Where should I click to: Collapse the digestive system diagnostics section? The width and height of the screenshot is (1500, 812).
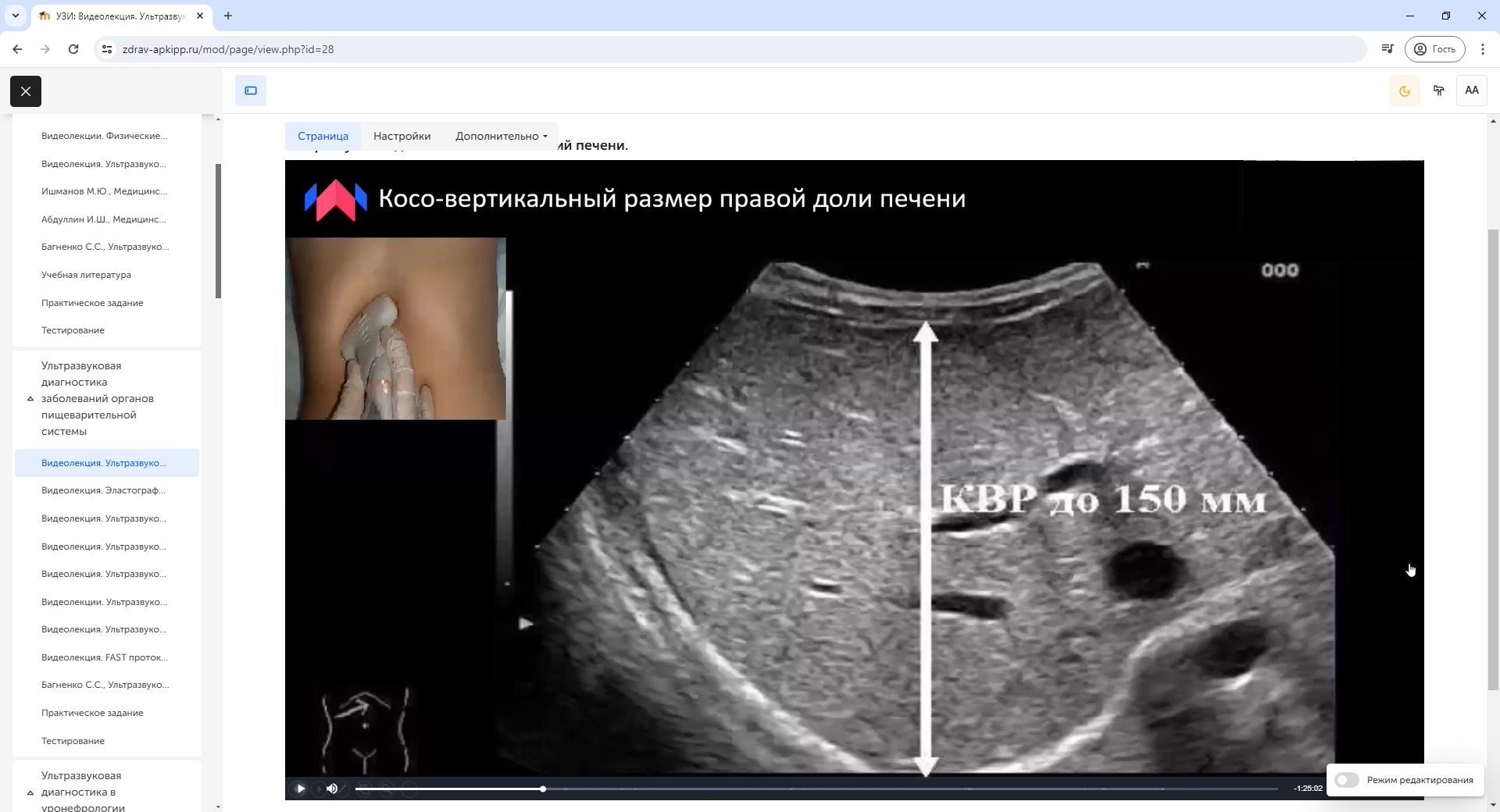[30, 399]
